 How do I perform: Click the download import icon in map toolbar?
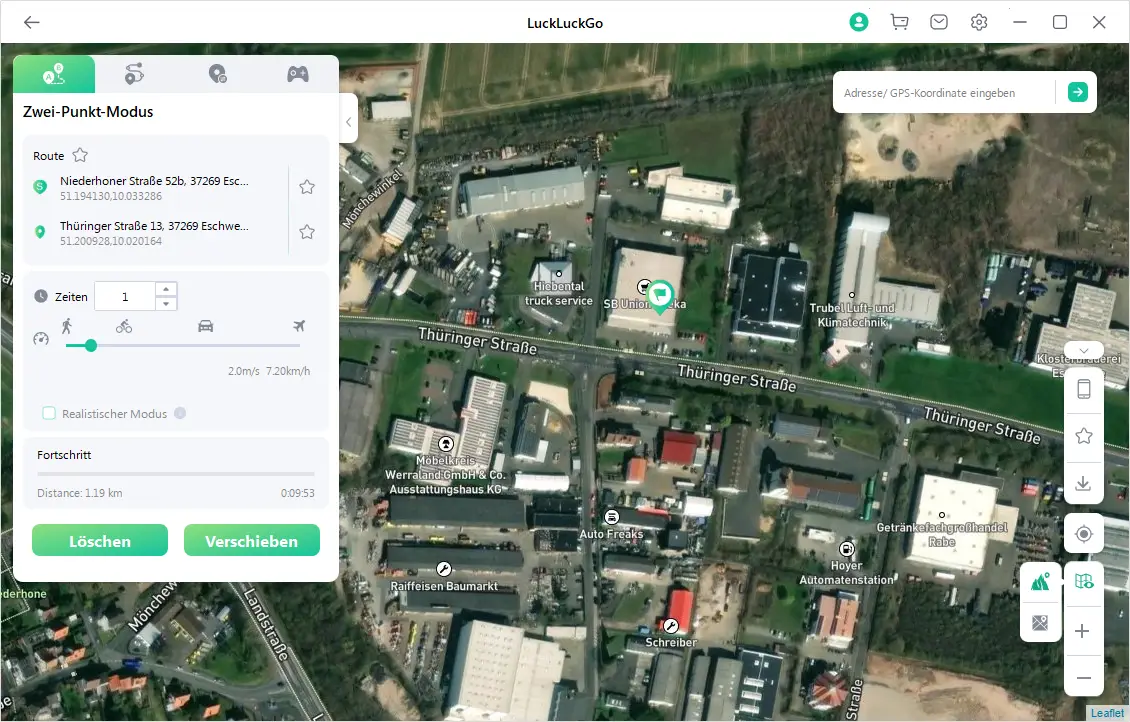[x=1084, y=483]
